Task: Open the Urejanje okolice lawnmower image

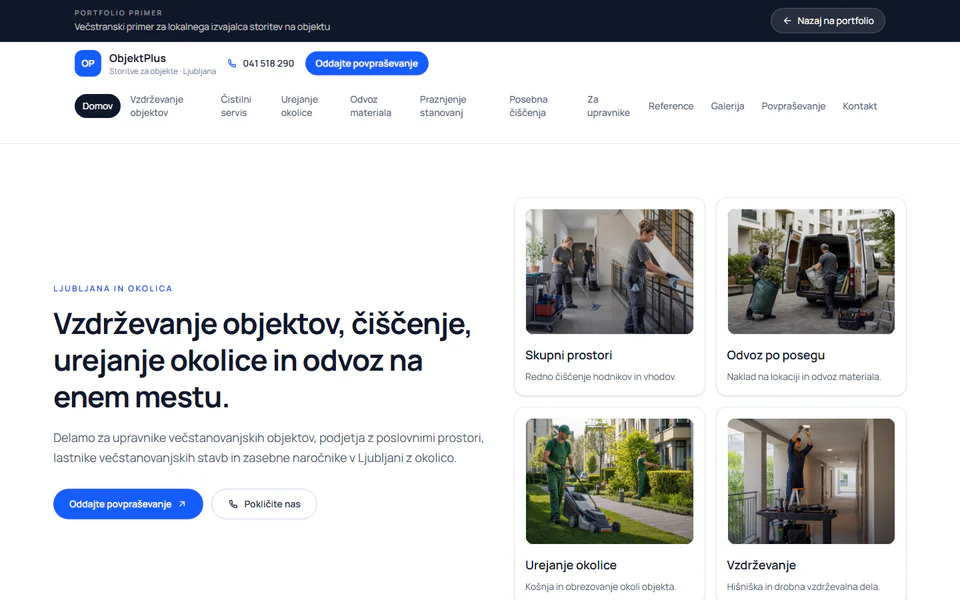Action: click(609, 481)
